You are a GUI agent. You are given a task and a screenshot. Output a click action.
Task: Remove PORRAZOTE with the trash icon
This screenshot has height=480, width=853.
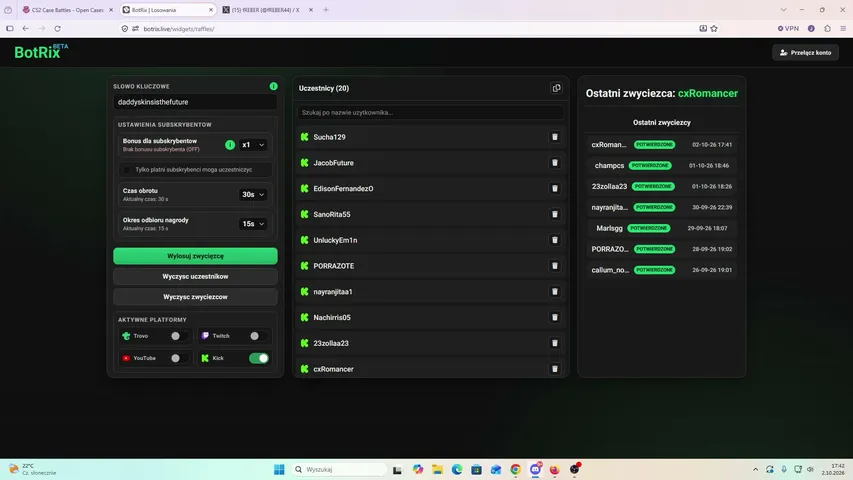tap(554, 266)
